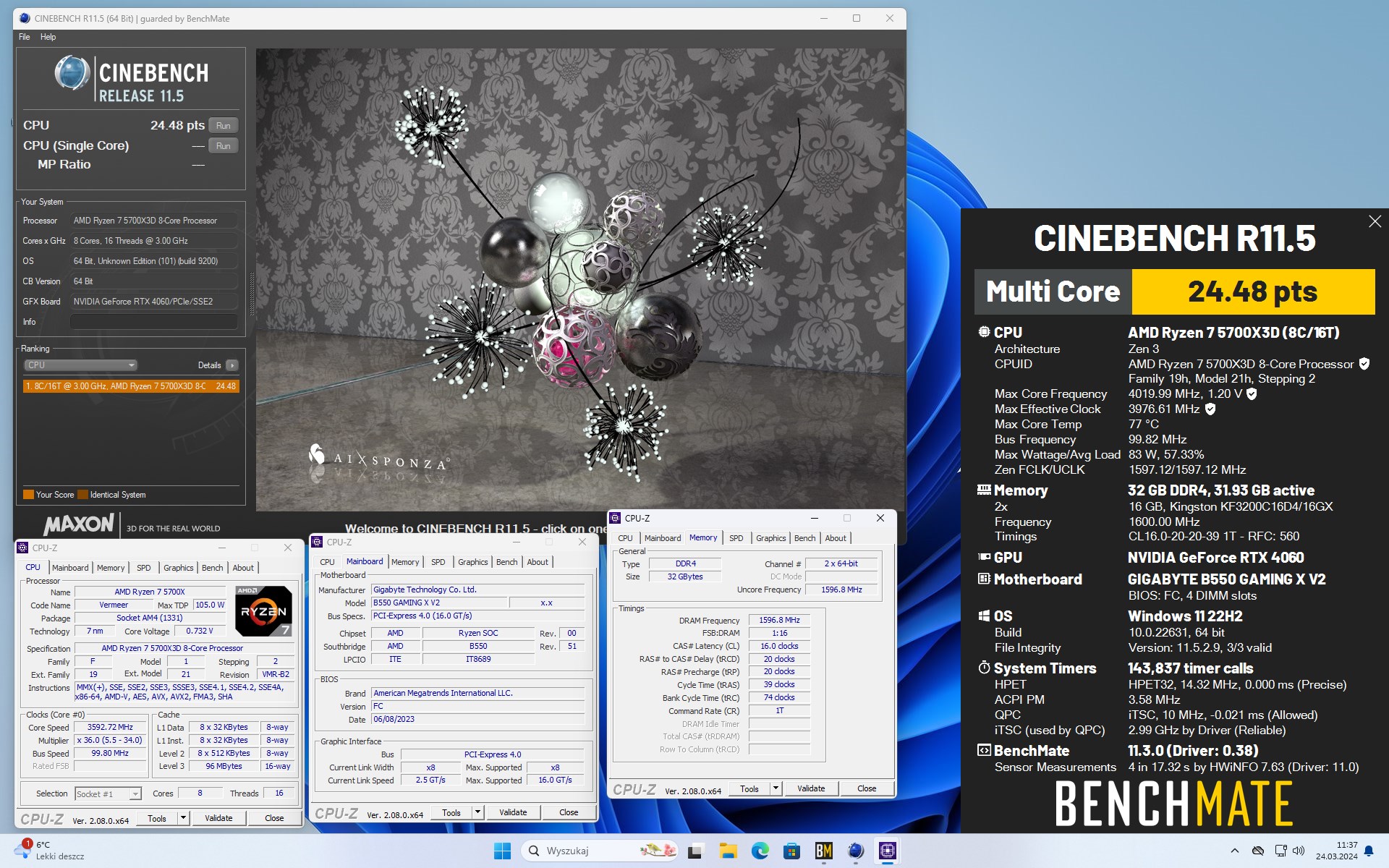The height and width of the screenshot is (868, 1389).
Task: Open Microsoft Store from the taskbar
Action: pyautogui.click(x=791, y=851)
